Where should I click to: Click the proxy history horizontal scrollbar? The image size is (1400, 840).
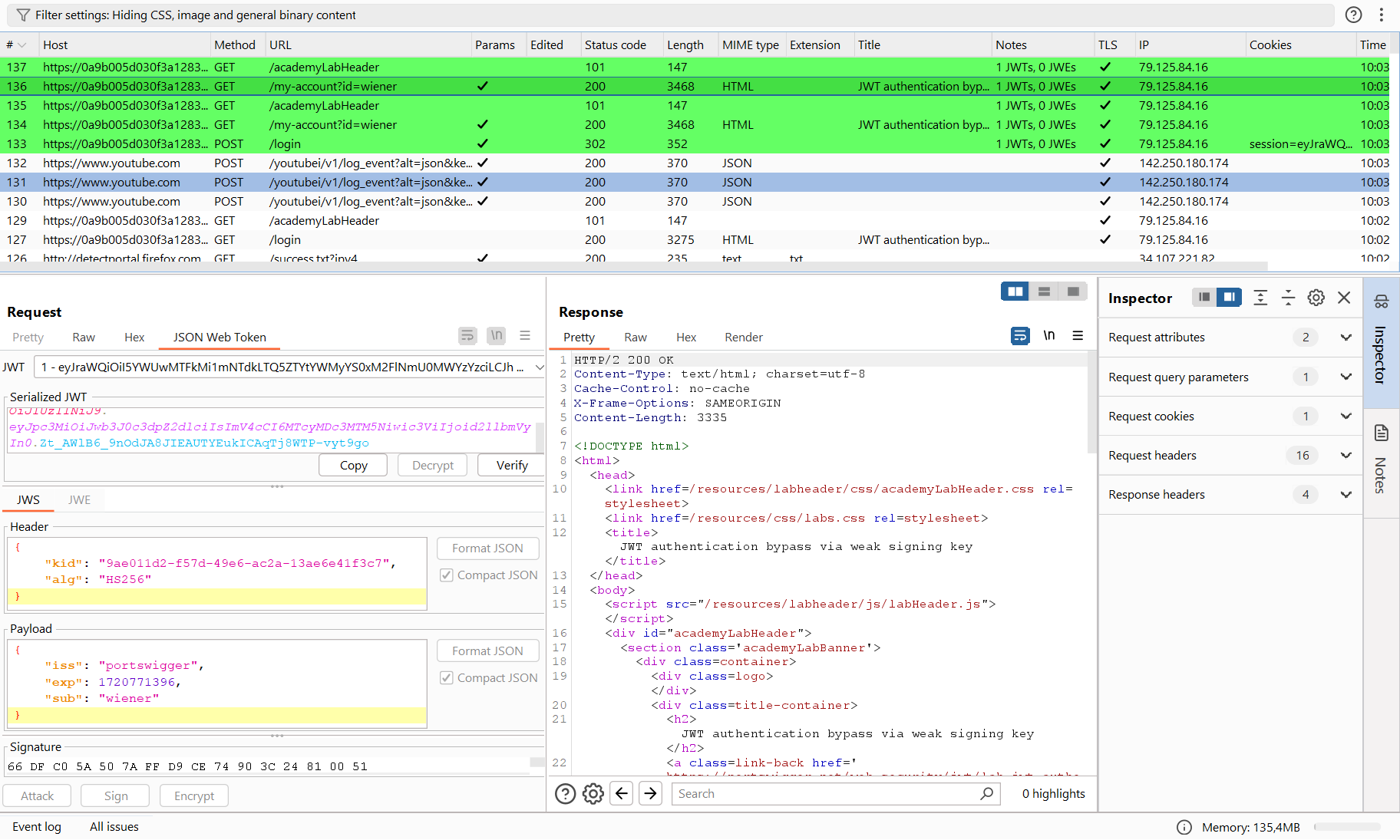[x=634, y=266]
